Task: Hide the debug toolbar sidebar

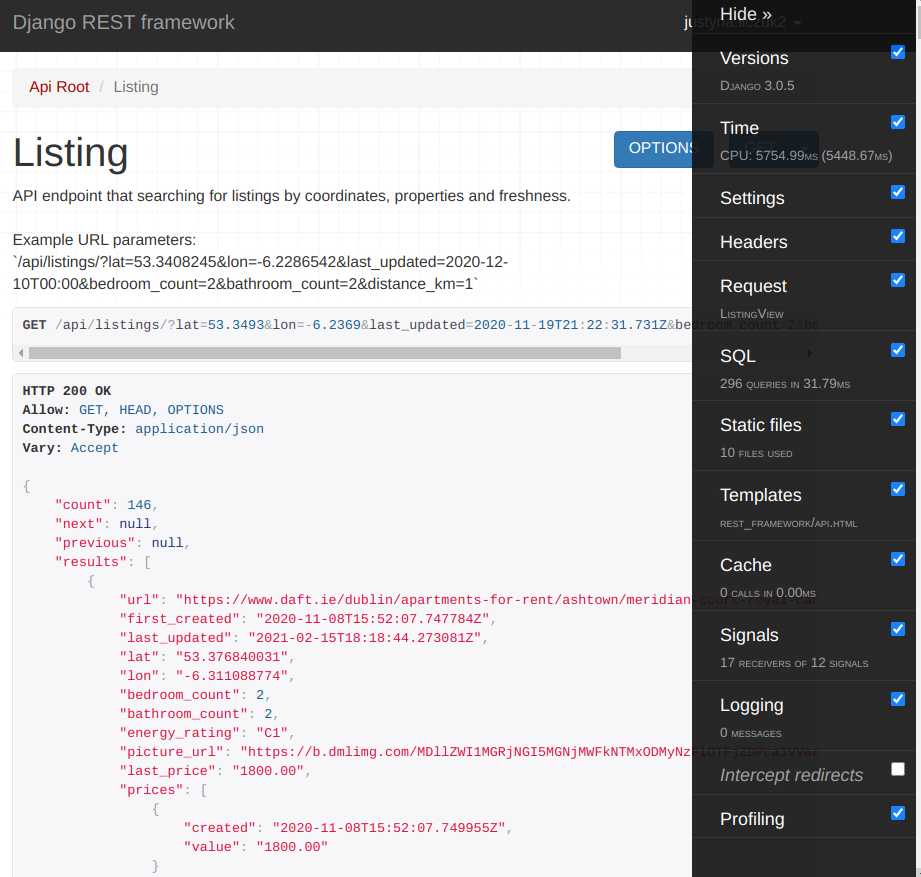Action: click(x=746, y=14)
